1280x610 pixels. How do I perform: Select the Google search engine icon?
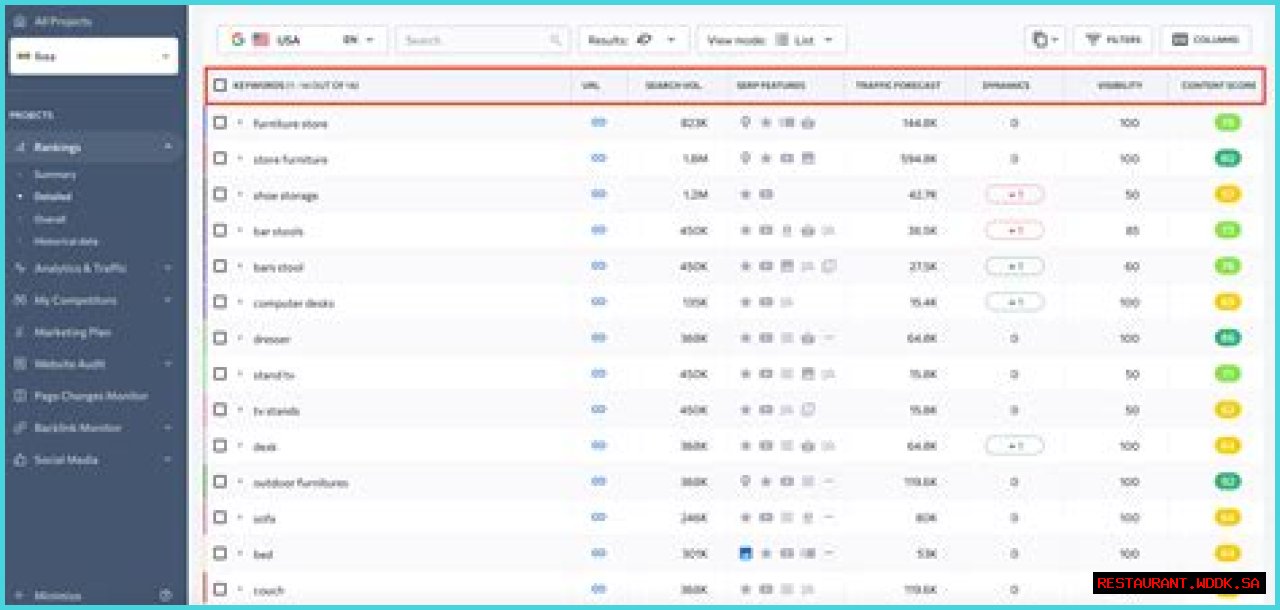click(x=237, y=39)
